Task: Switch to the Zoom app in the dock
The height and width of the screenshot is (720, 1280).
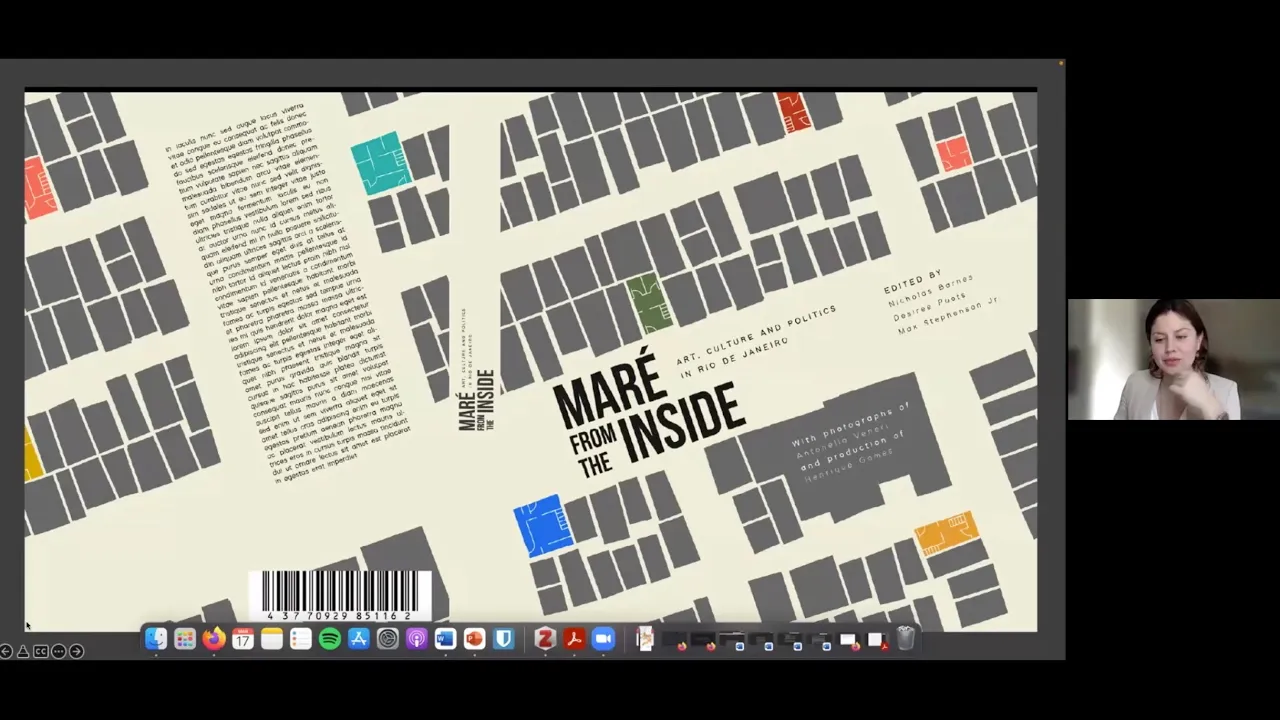Action: (603, 639)
